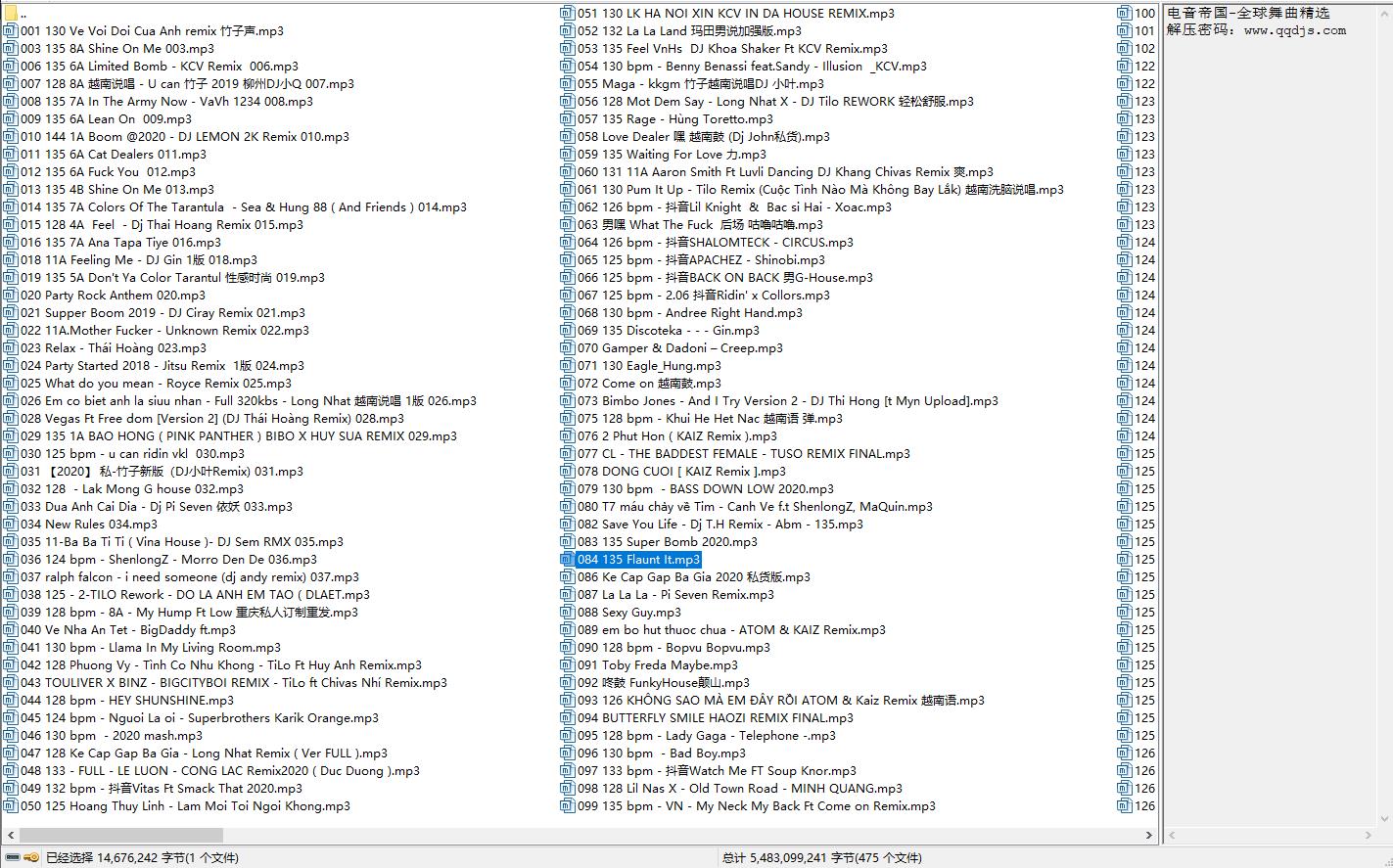Select '003 135 8A Shine On Me 003.mp3'
Screen dimensions: 1393x868
(117, 49)
